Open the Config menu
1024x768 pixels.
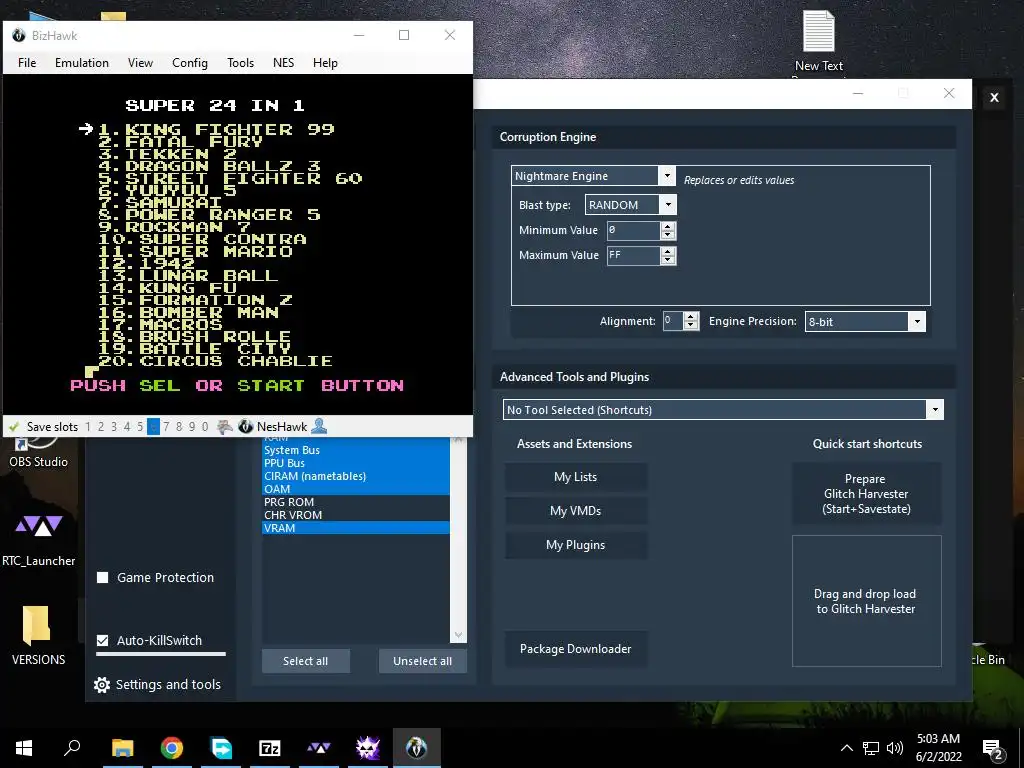(190, 63)
